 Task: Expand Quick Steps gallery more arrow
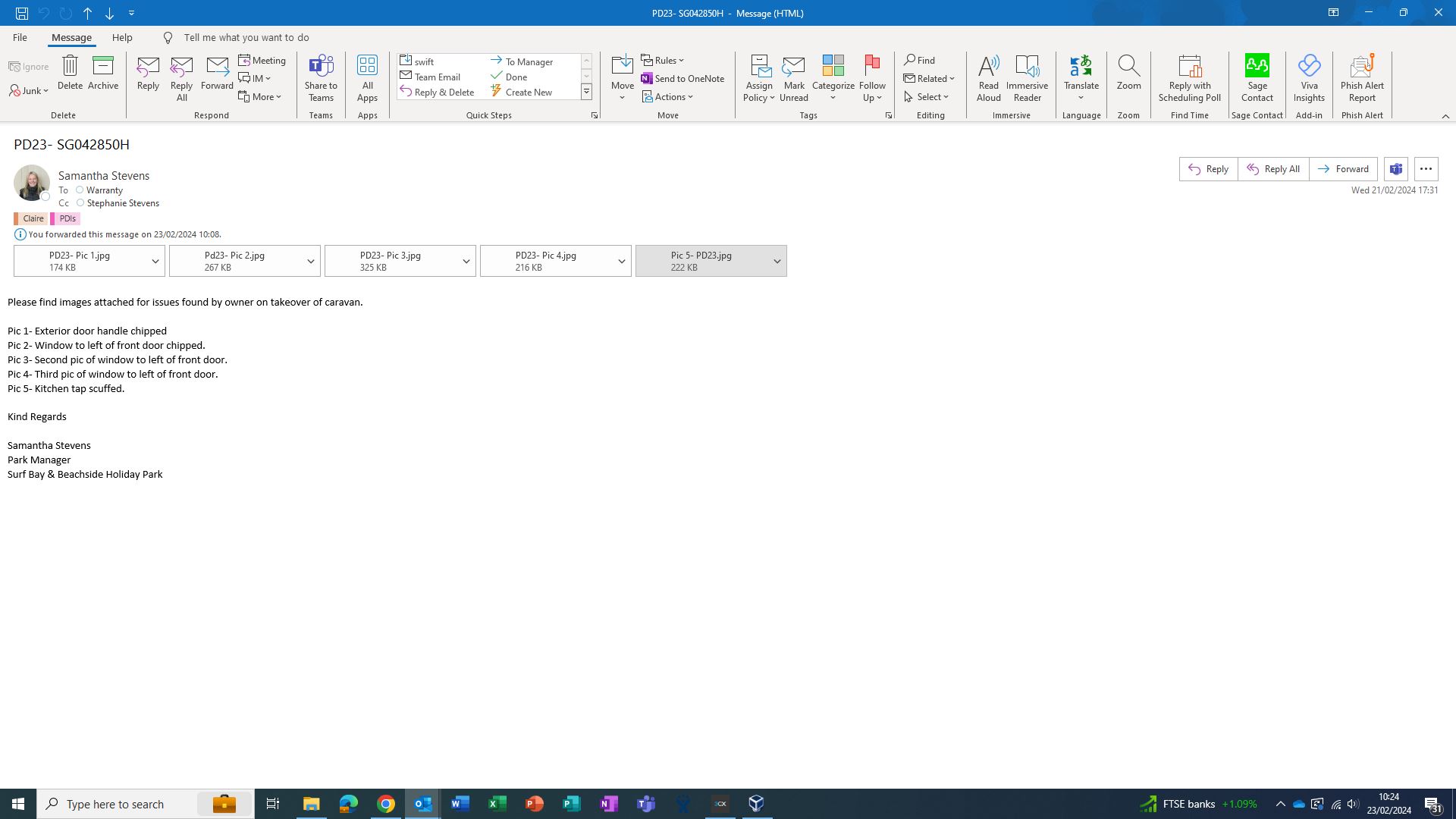[x=586, y=92]
